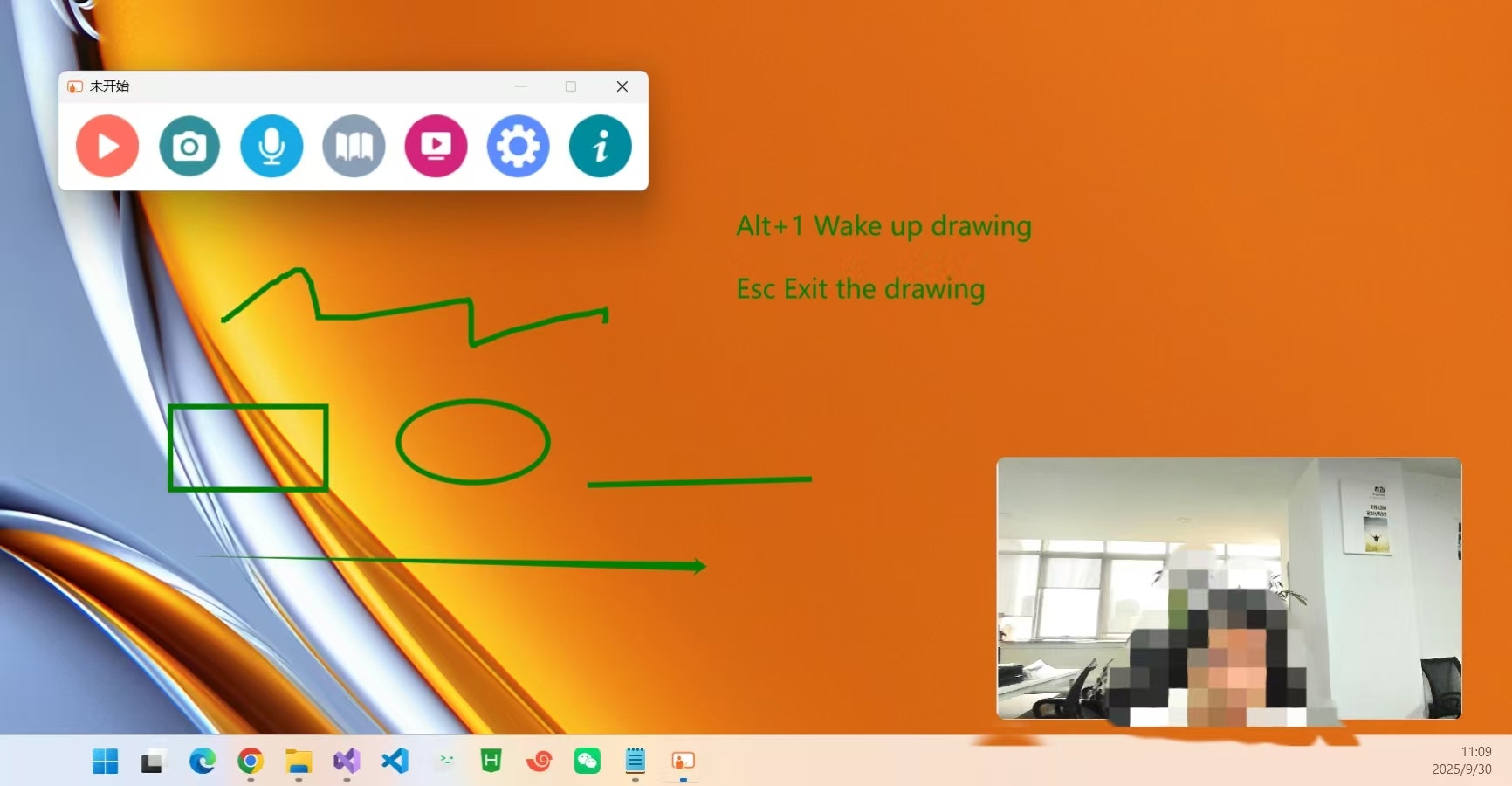Close the 未开始 recorder window
The width and height of the screenshot is (1512, 786).
[x=622, y=86]
